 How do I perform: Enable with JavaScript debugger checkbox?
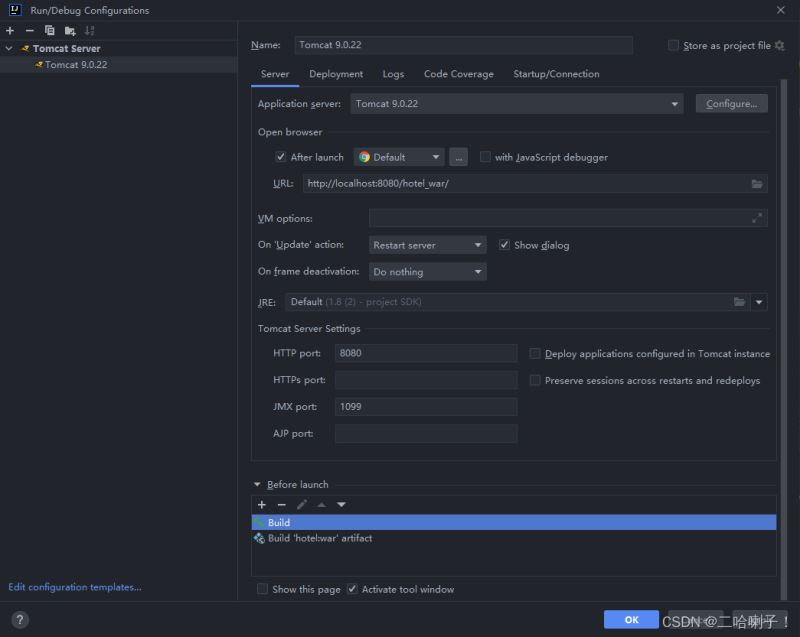point(485,157)
